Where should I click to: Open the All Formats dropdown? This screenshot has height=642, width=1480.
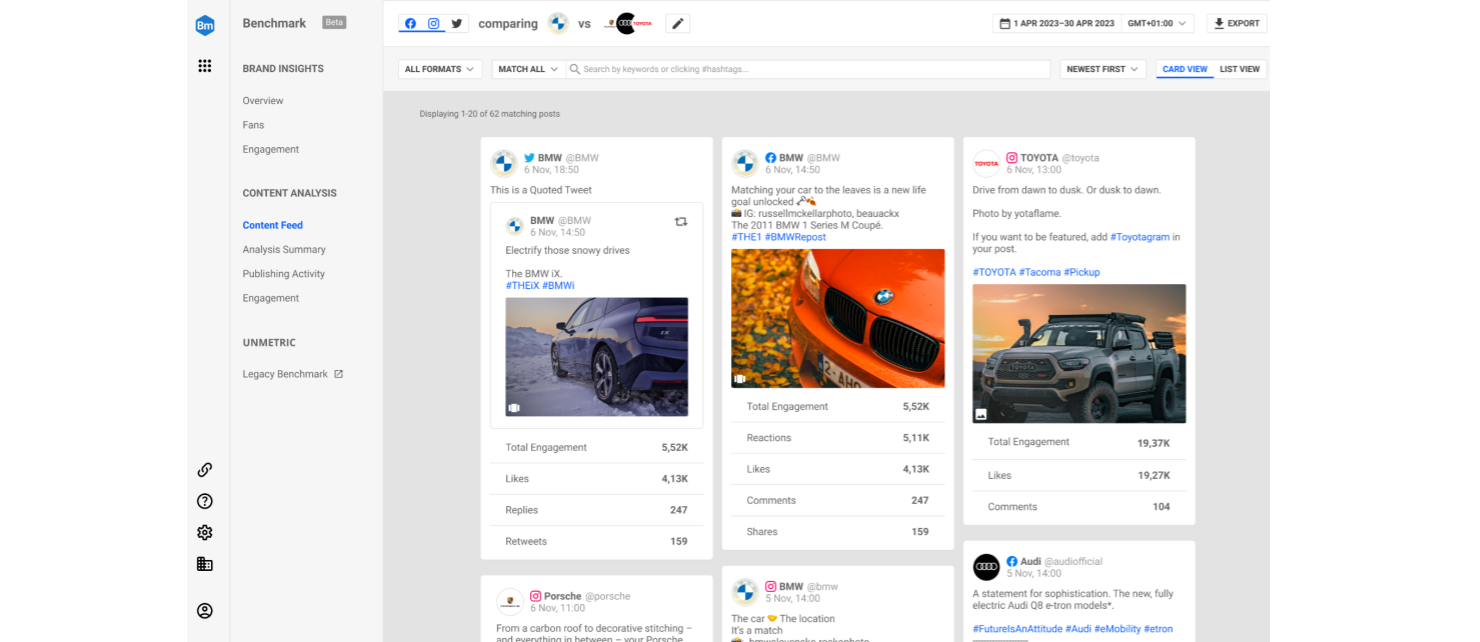click(x=440, y=69)
